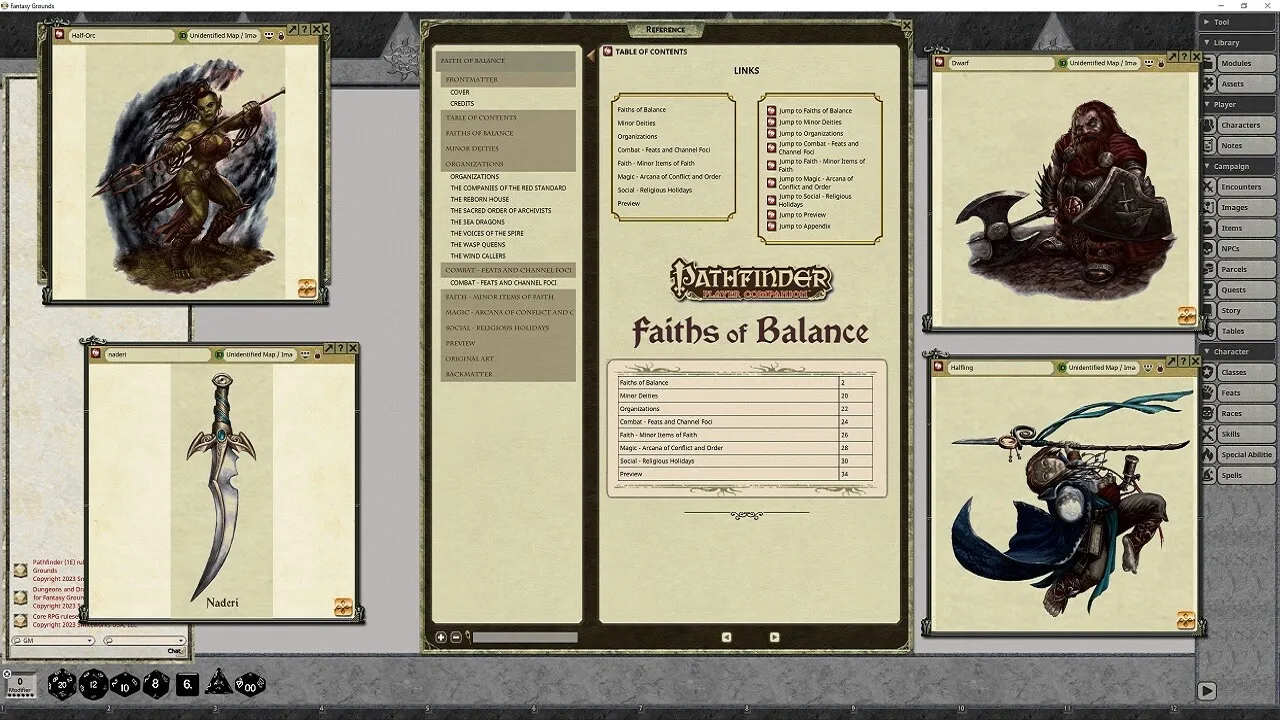Select The Wasp Queens entry
The width and height of the screenshot is (1280, 720).
click(478, 244)
